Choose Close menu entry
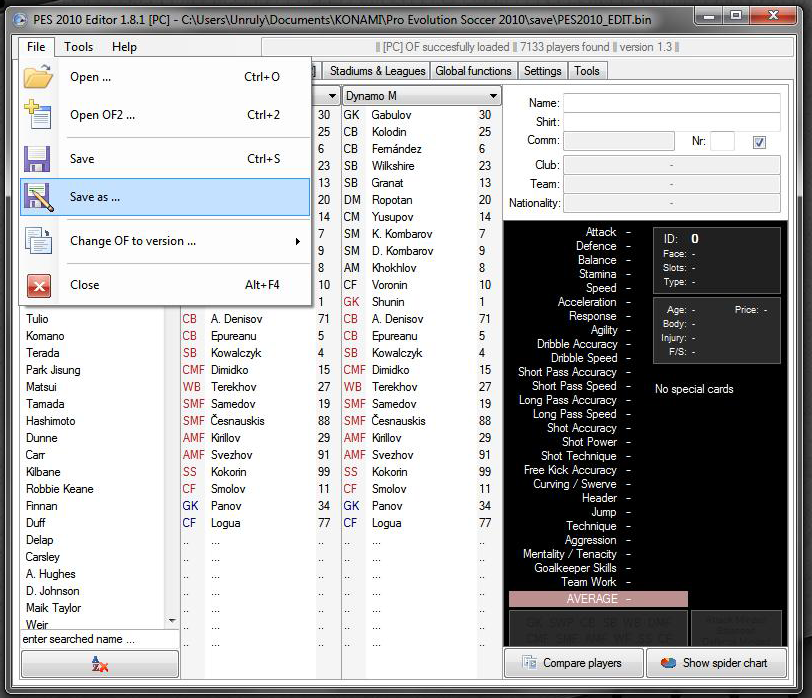 [x=165, y=285]
